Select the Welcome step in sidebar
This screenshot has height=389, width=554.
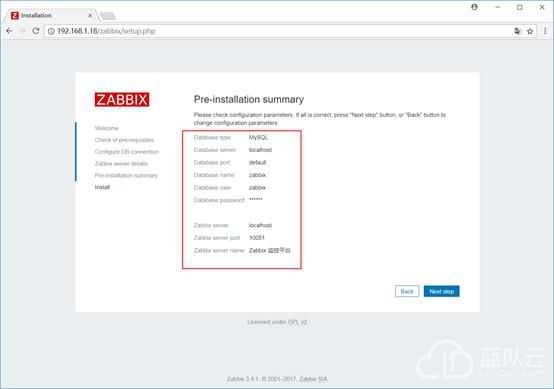pyautogui.click(x=107, y=128)
